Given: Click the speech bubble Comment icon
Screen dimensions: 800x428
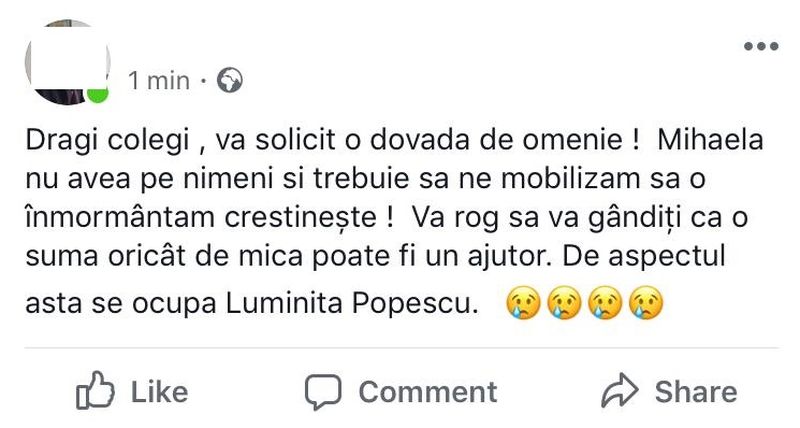Looking at the screenshot, I should [x=324, y=391].
